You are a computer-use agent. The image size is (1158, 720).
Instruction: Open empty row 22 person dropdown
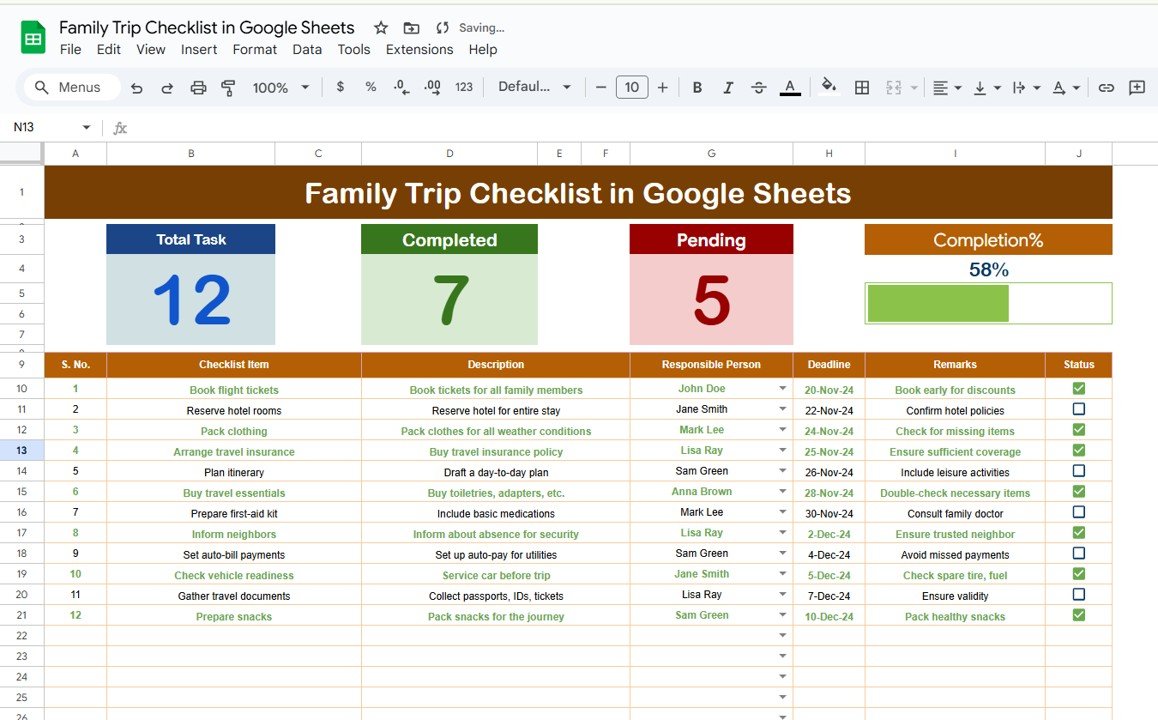[x=782, y=636]
